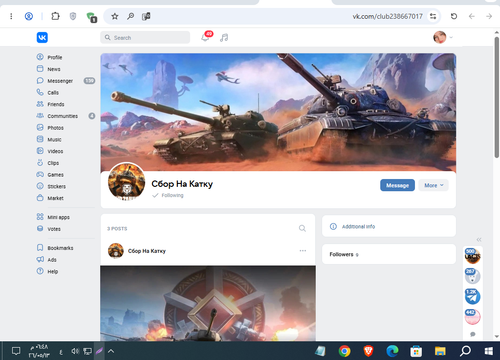Bookmark this page with star icon
Image resolution: width=500 pixels, height=360 pixels.
115,16
